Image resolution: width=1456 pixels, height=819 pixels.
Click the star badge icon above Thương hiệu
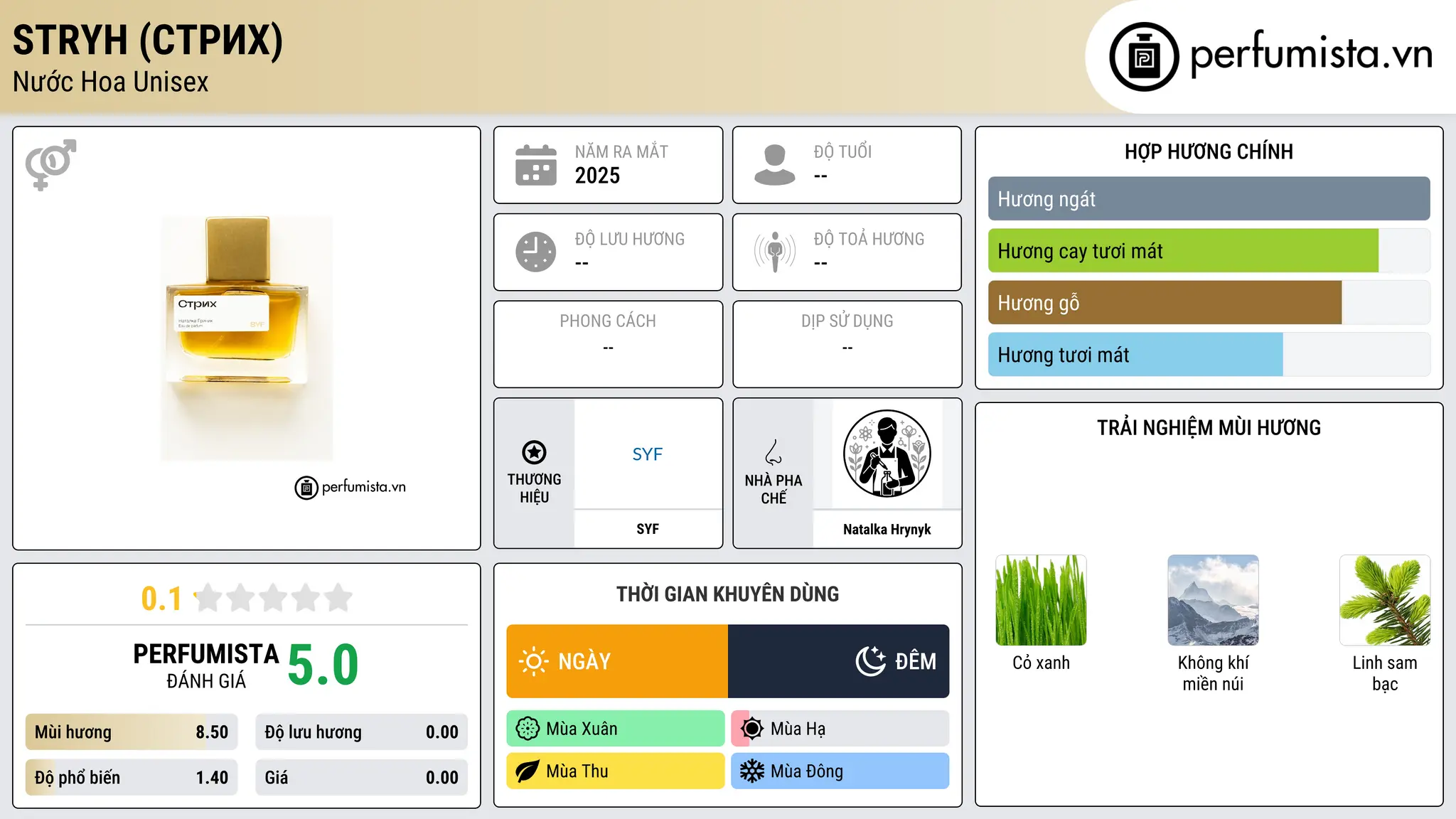(x=534, y=452)
